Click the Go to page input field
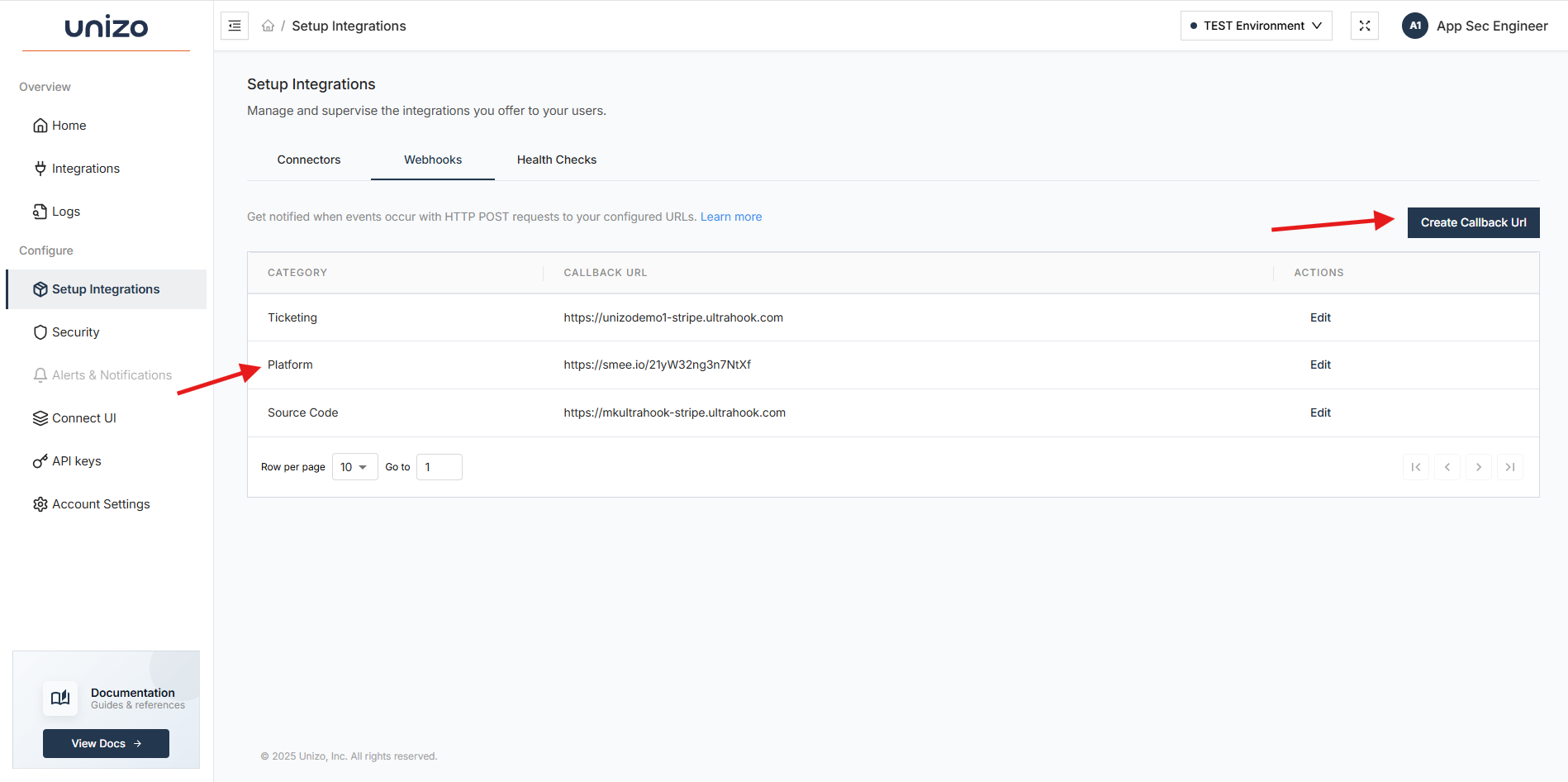This screenshot has height=782, width=1568. coord(439,466)
